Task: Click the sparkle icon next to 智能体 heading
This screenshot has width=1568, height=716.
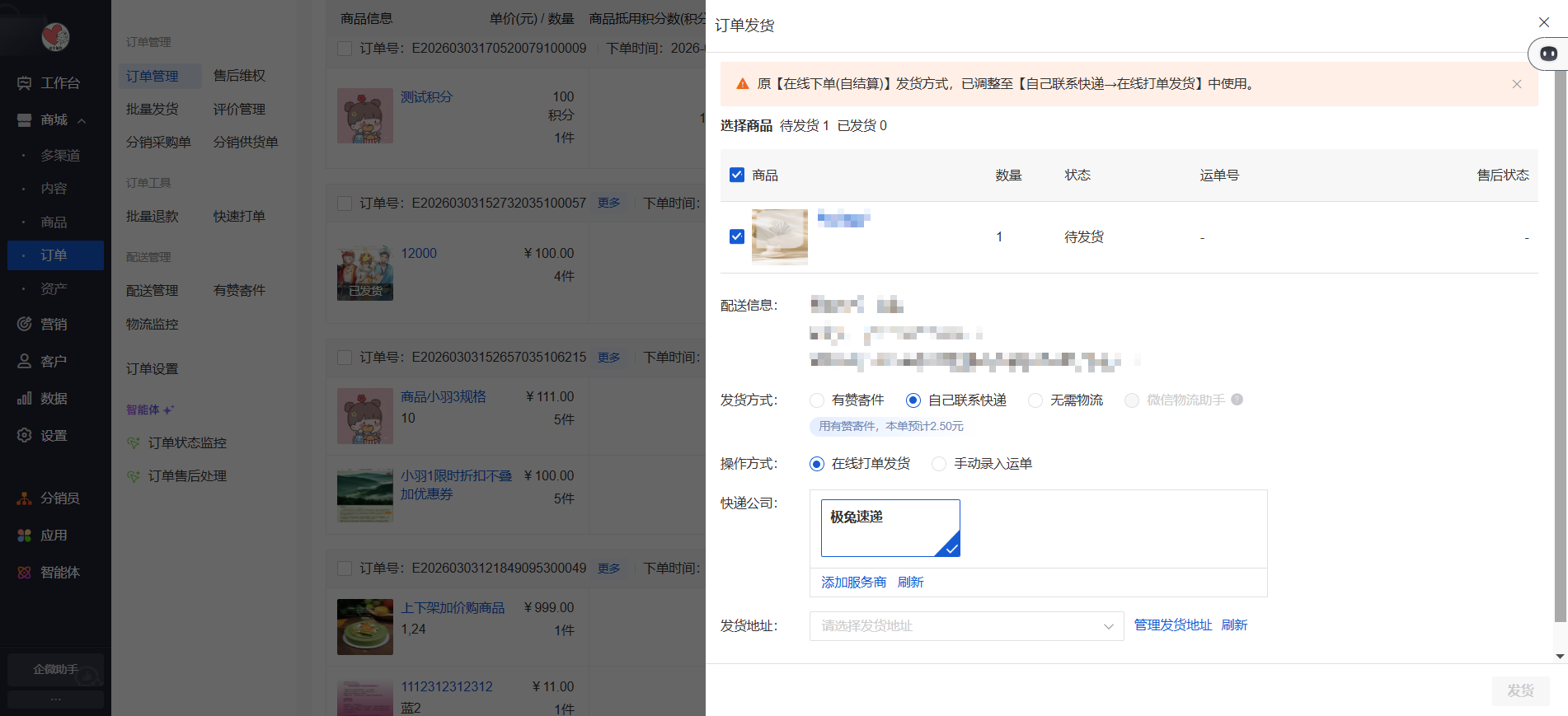Action: tap(169, 409)
